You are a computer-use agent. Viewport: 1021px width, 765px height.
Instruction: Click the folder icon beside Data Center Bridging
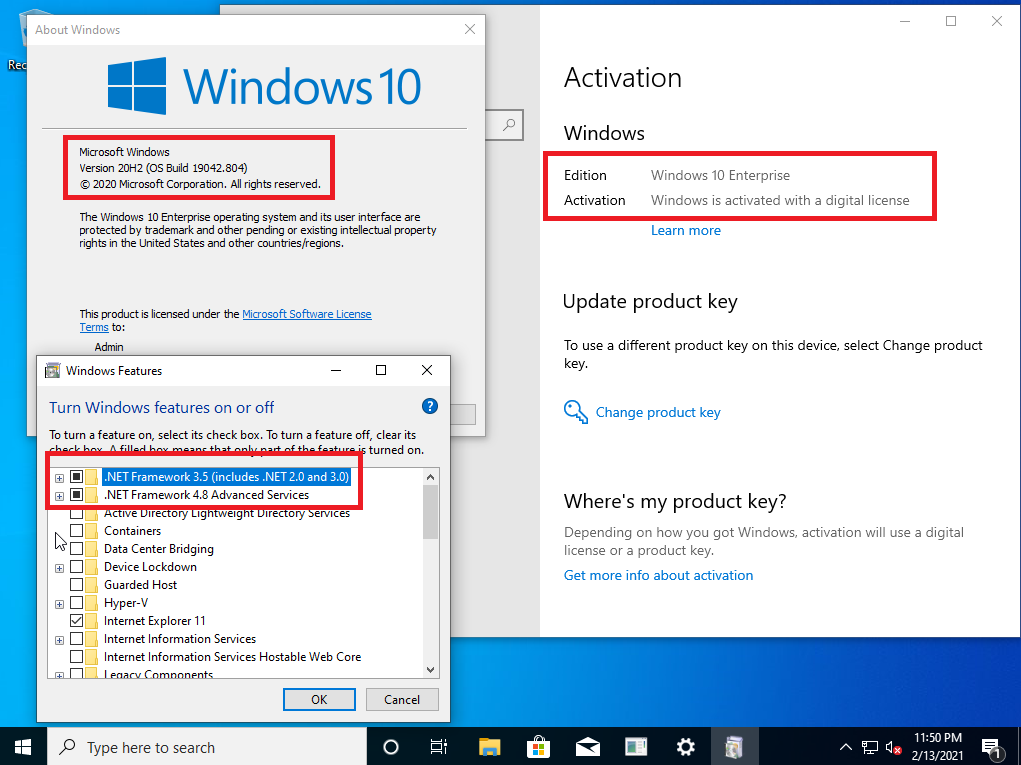(91, 549)
